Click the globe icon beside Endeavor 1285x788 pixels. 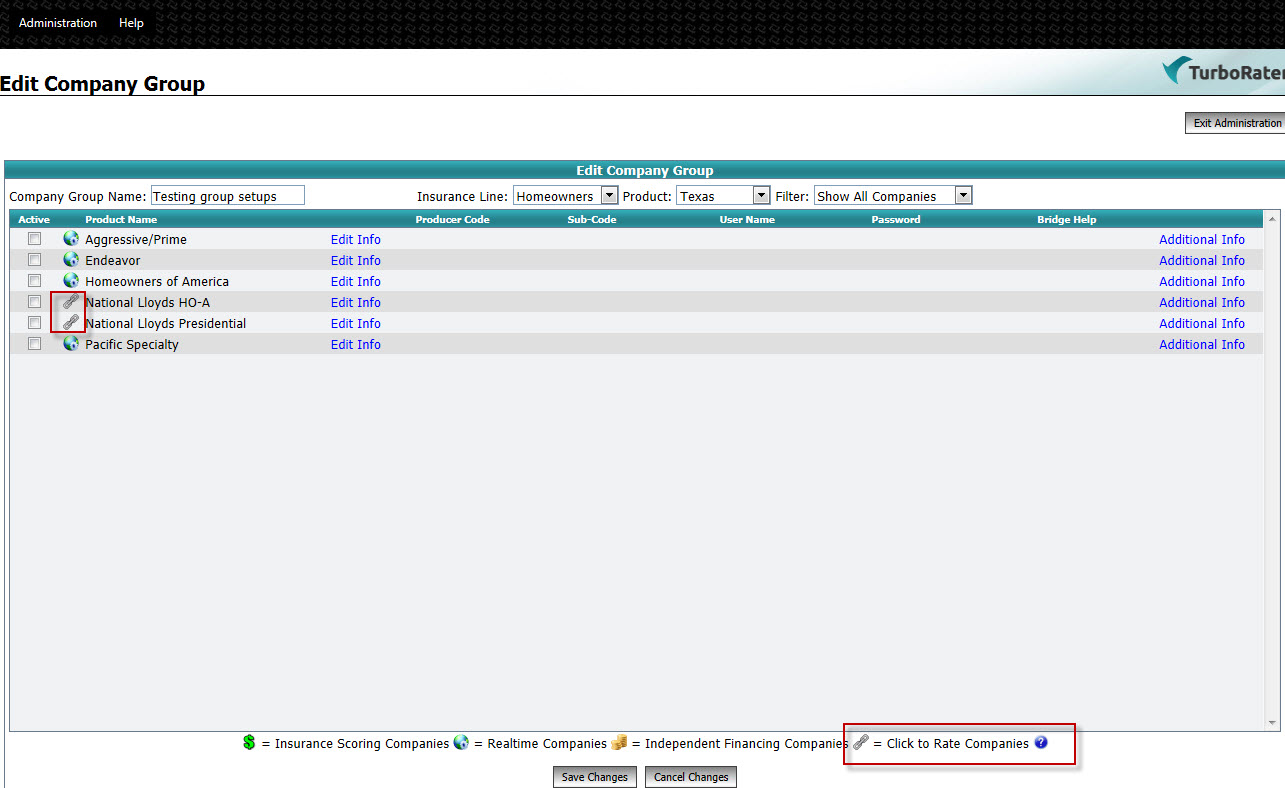point(71,260)
